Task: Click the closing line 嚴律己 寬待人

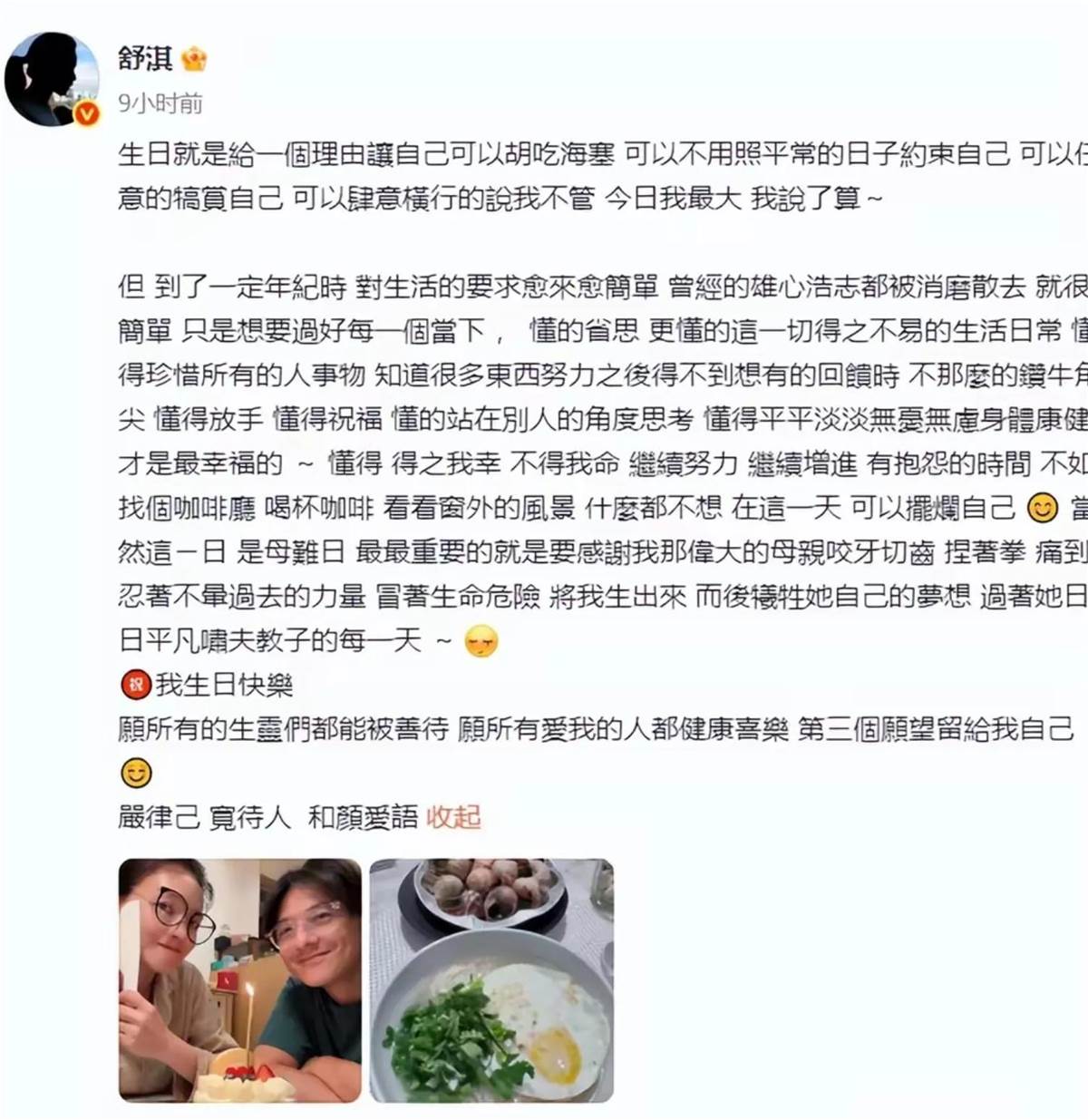Action: pos(204,817)
